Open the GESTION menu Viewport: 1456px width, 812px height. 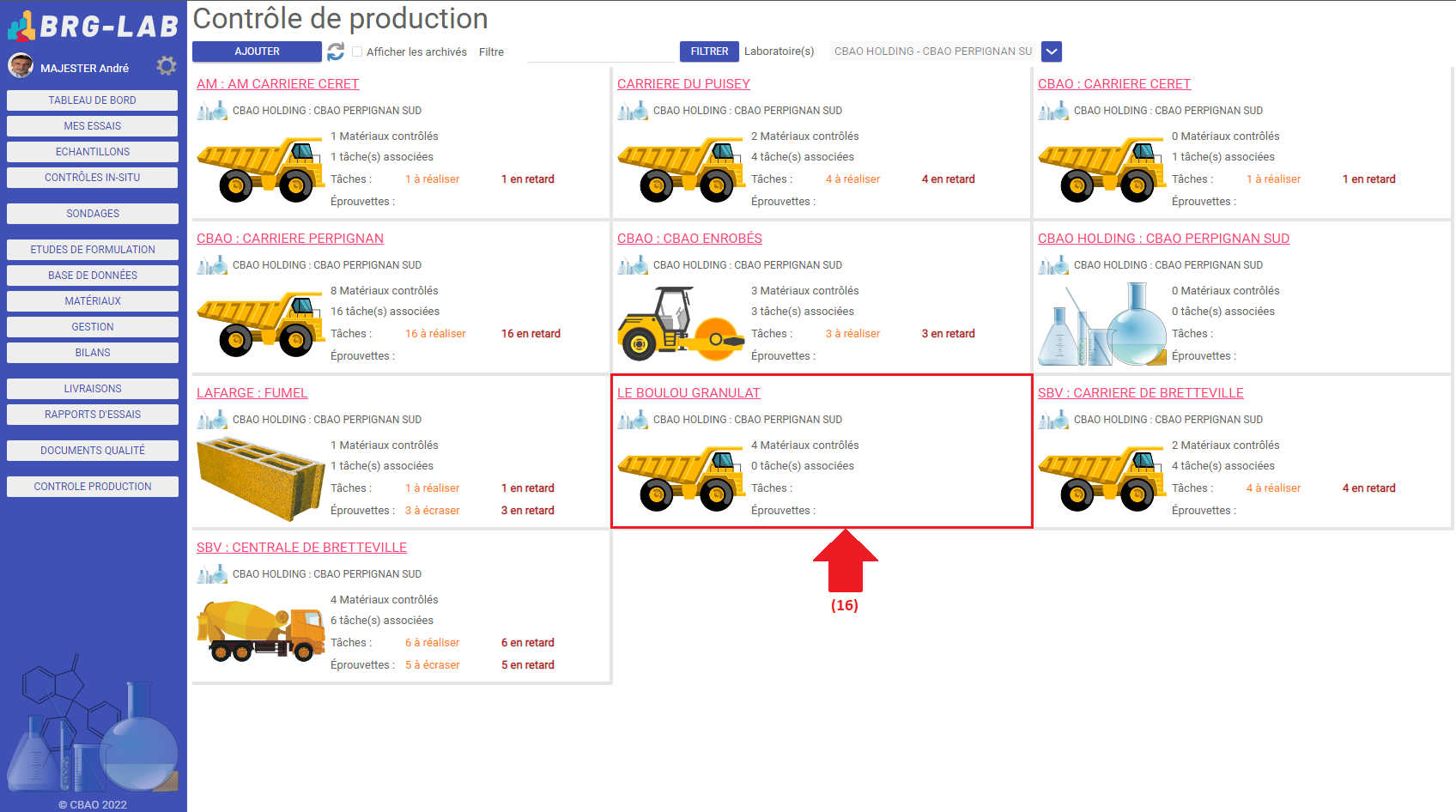[x=93, y=327]
